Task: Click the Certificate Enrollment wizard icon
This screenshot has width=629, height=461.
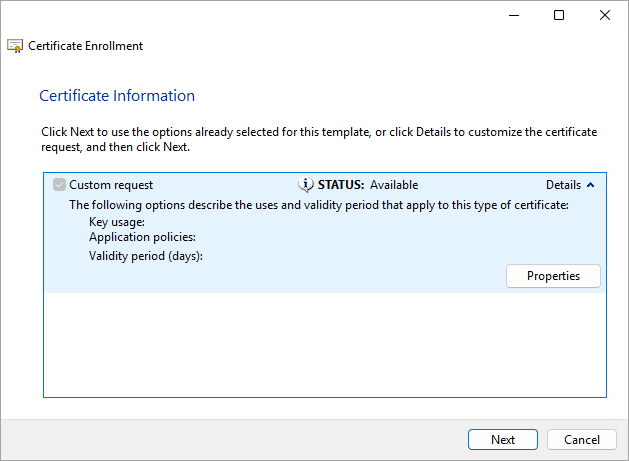Action: 15,46
